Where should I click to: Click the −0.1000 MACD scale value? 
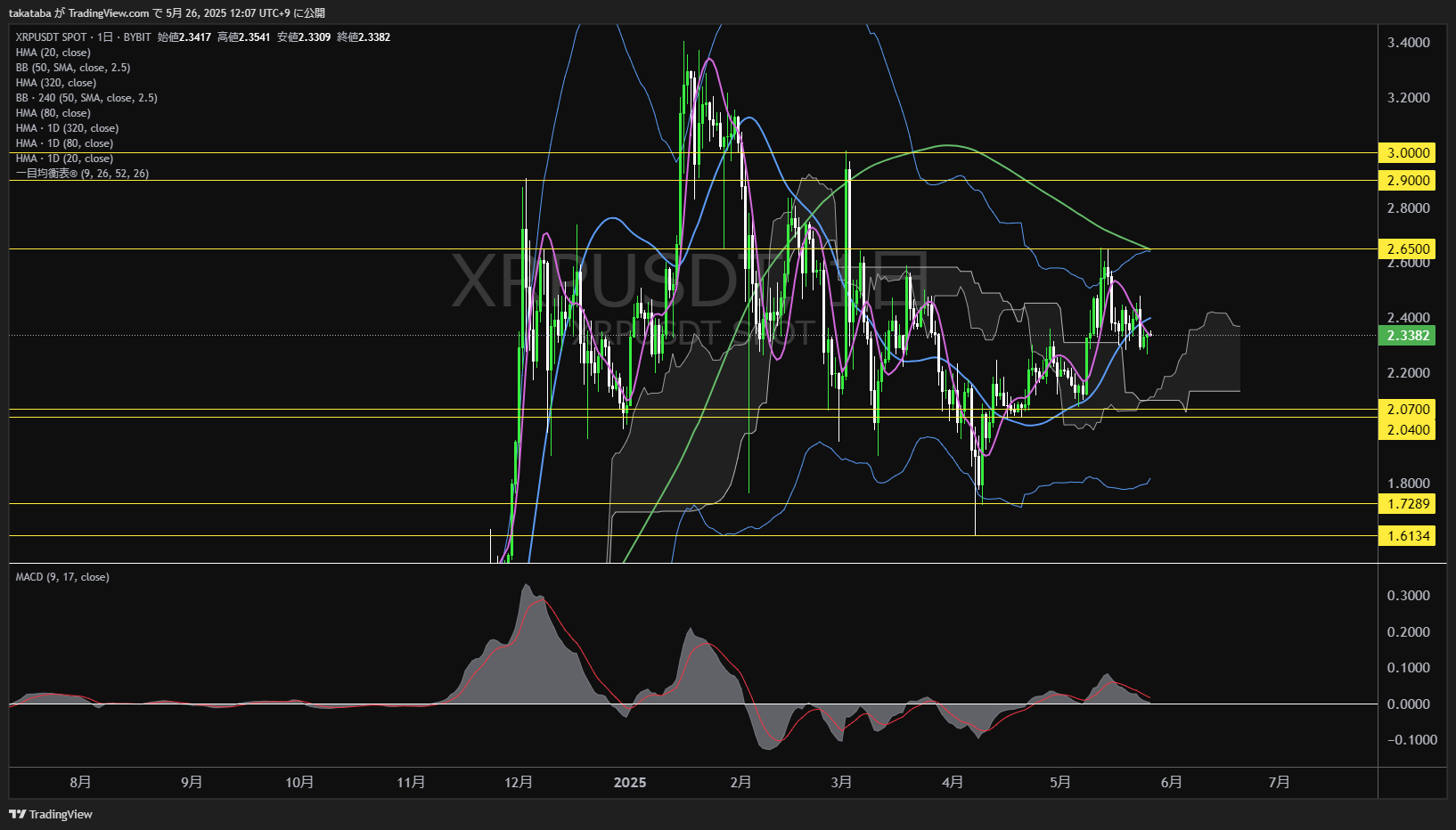point(1411,740)
